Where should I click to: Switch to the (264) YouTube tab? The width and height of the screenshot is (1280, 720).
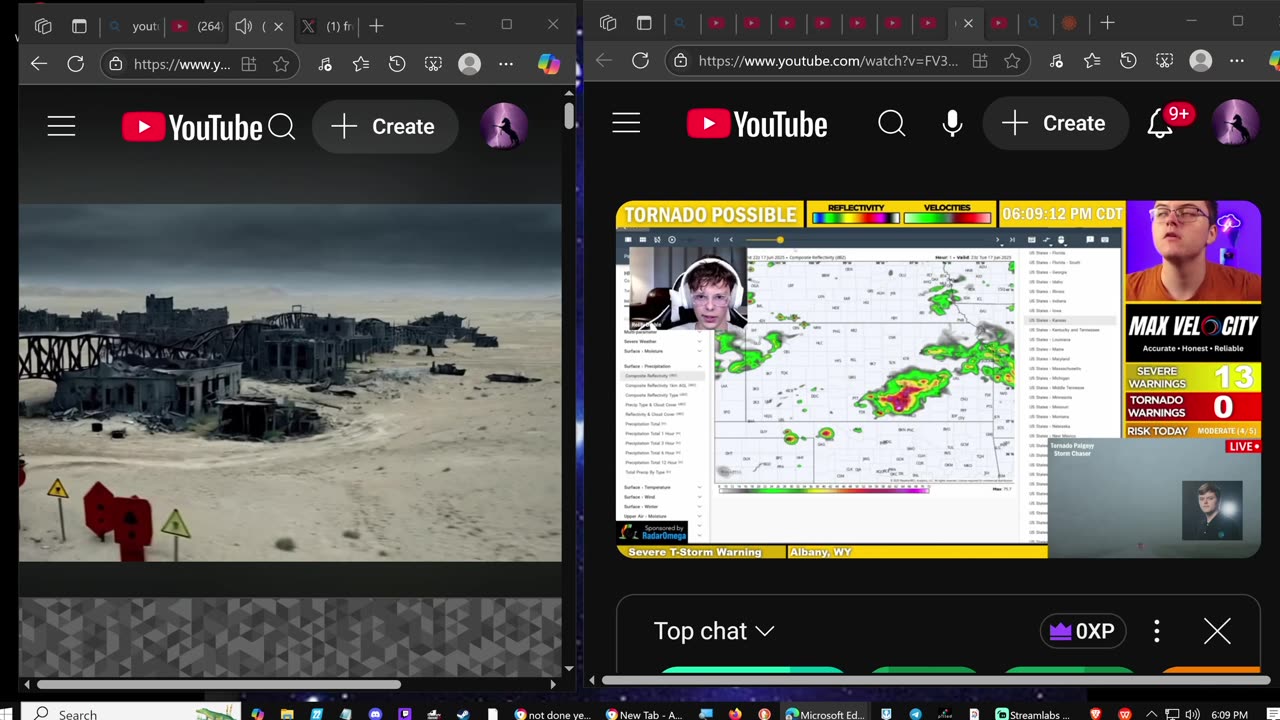click(197, 26)
